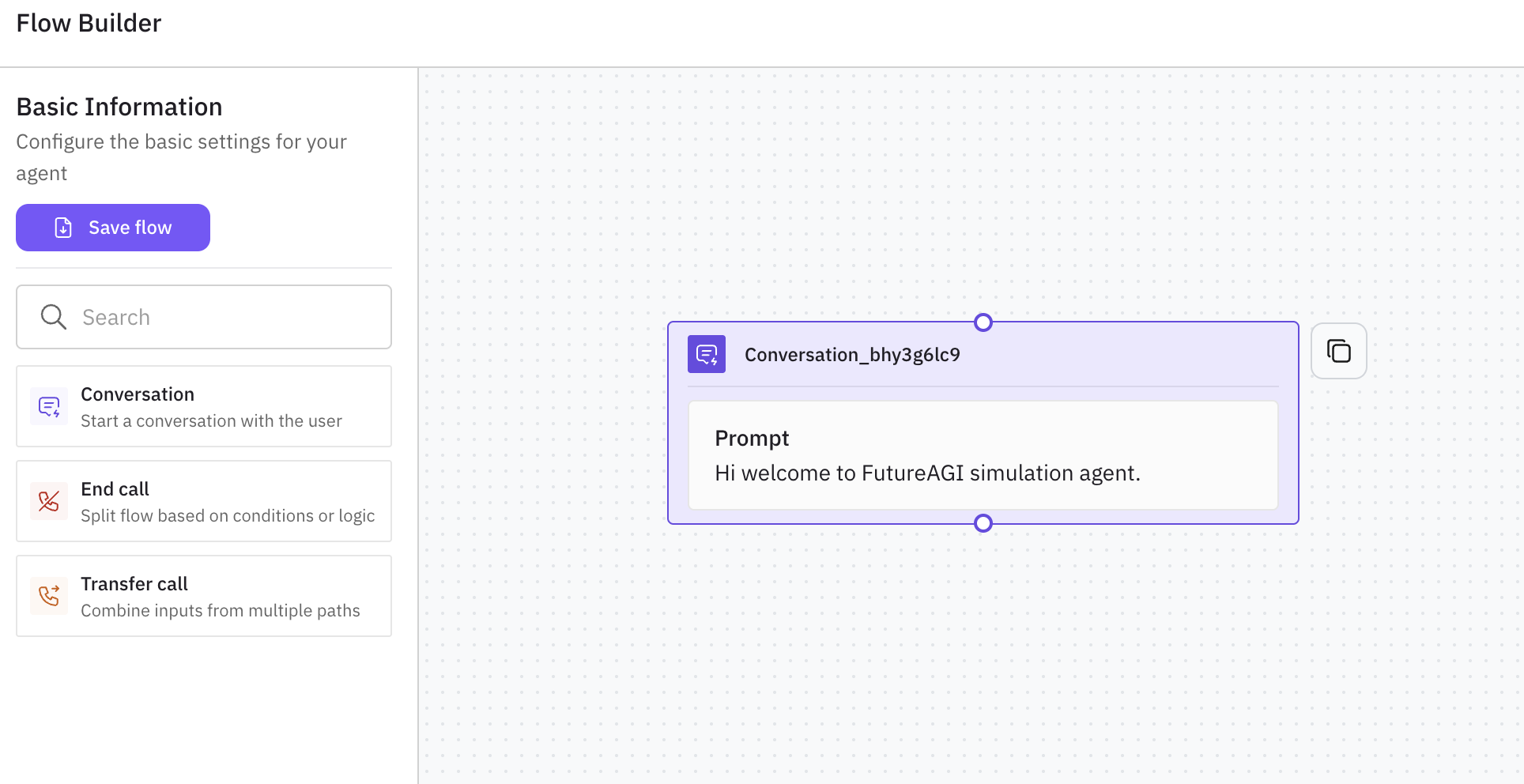Choose the Transfer call node option
This screenshot has width=1524, height=784.
204,596
